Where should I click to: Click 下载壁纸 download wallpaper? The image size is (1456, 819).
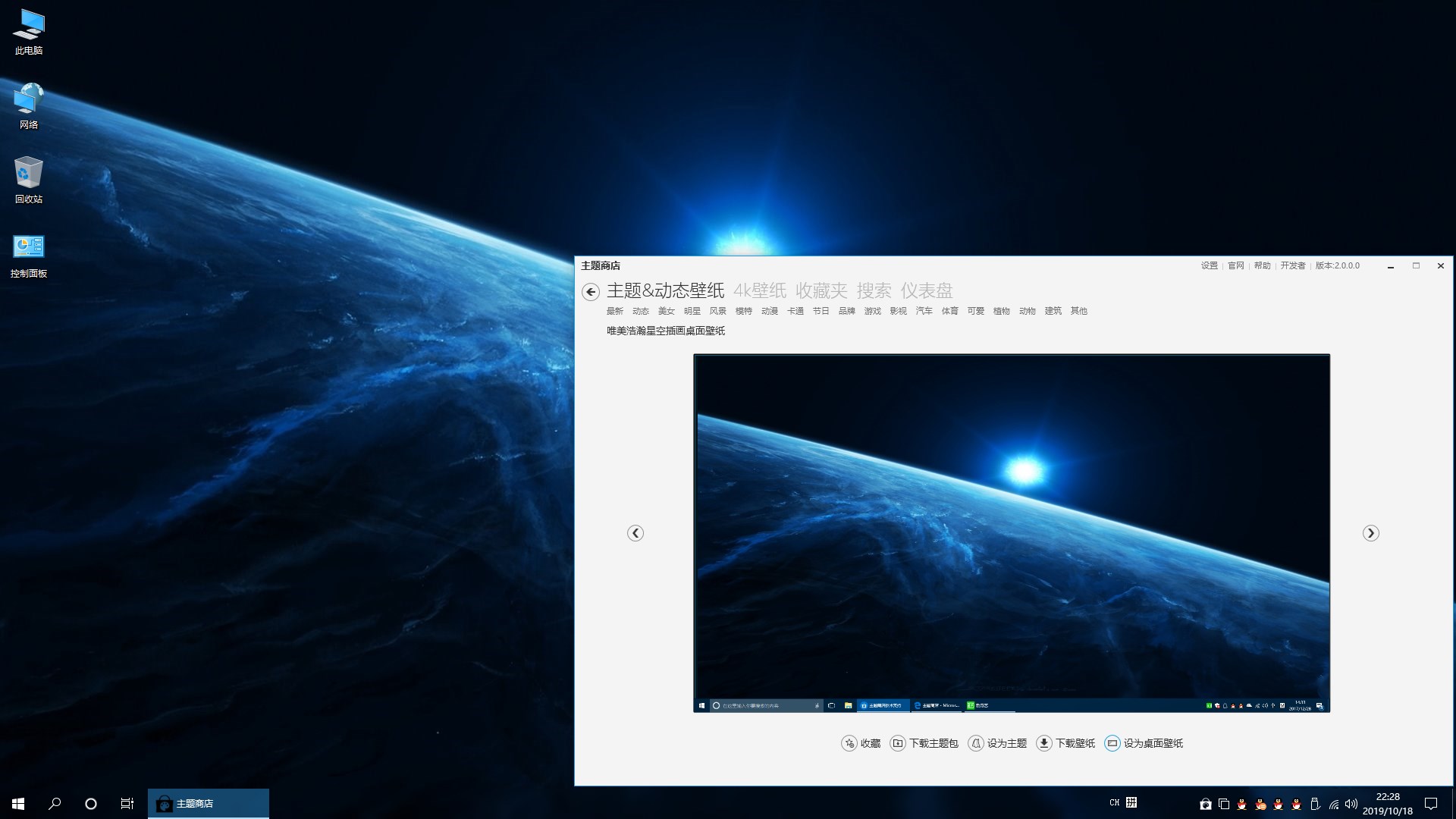[x=1066, y=743]
